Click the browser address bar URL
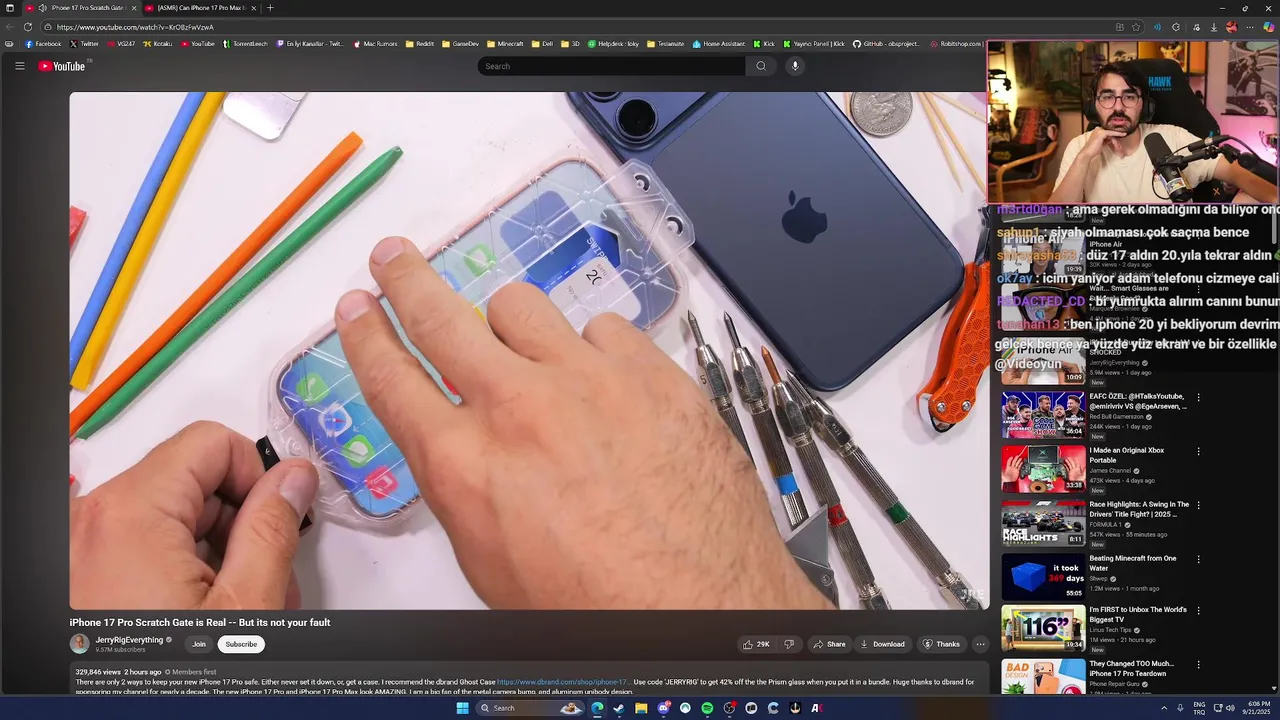This screenshot has width=1280, height=720. (x=135, y=27)
